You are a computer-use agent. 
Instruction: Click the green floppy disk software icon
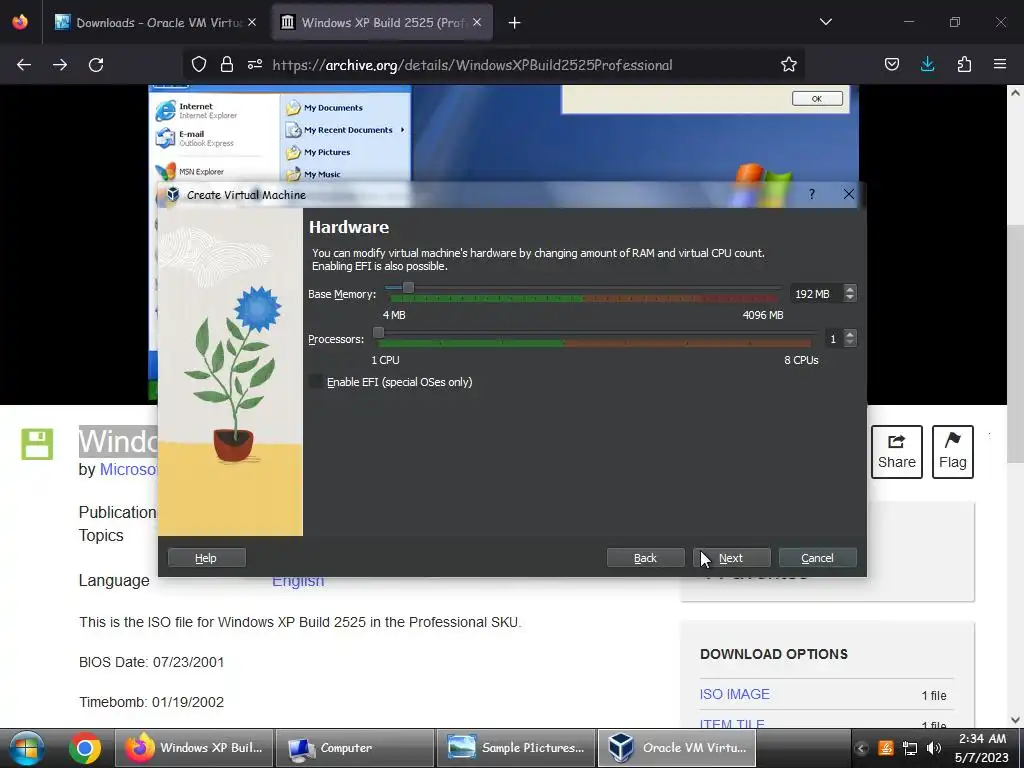pyautogui.click(x=37, y=444)
